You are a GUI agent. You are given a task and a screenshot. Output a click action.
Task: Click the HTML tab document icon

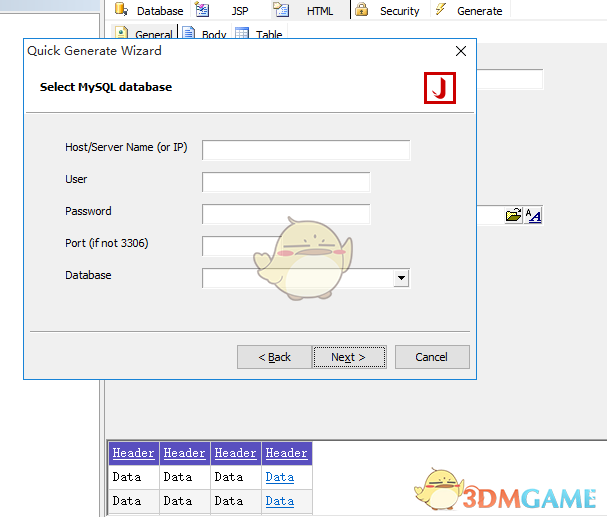pos(281,9)
